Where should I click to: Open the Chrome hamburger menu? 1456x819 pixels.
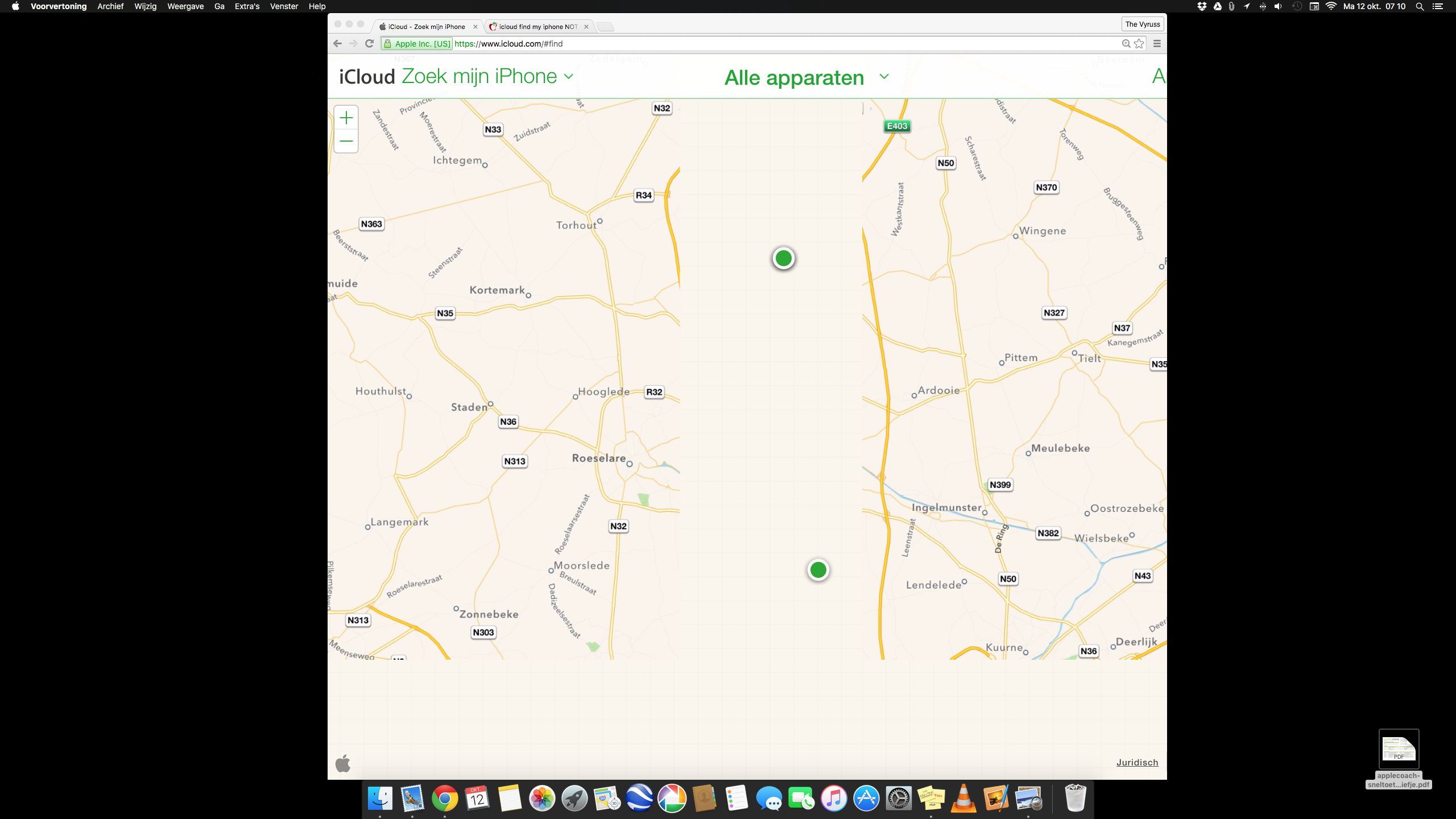pyautogui.click(x=1157, y=43)
